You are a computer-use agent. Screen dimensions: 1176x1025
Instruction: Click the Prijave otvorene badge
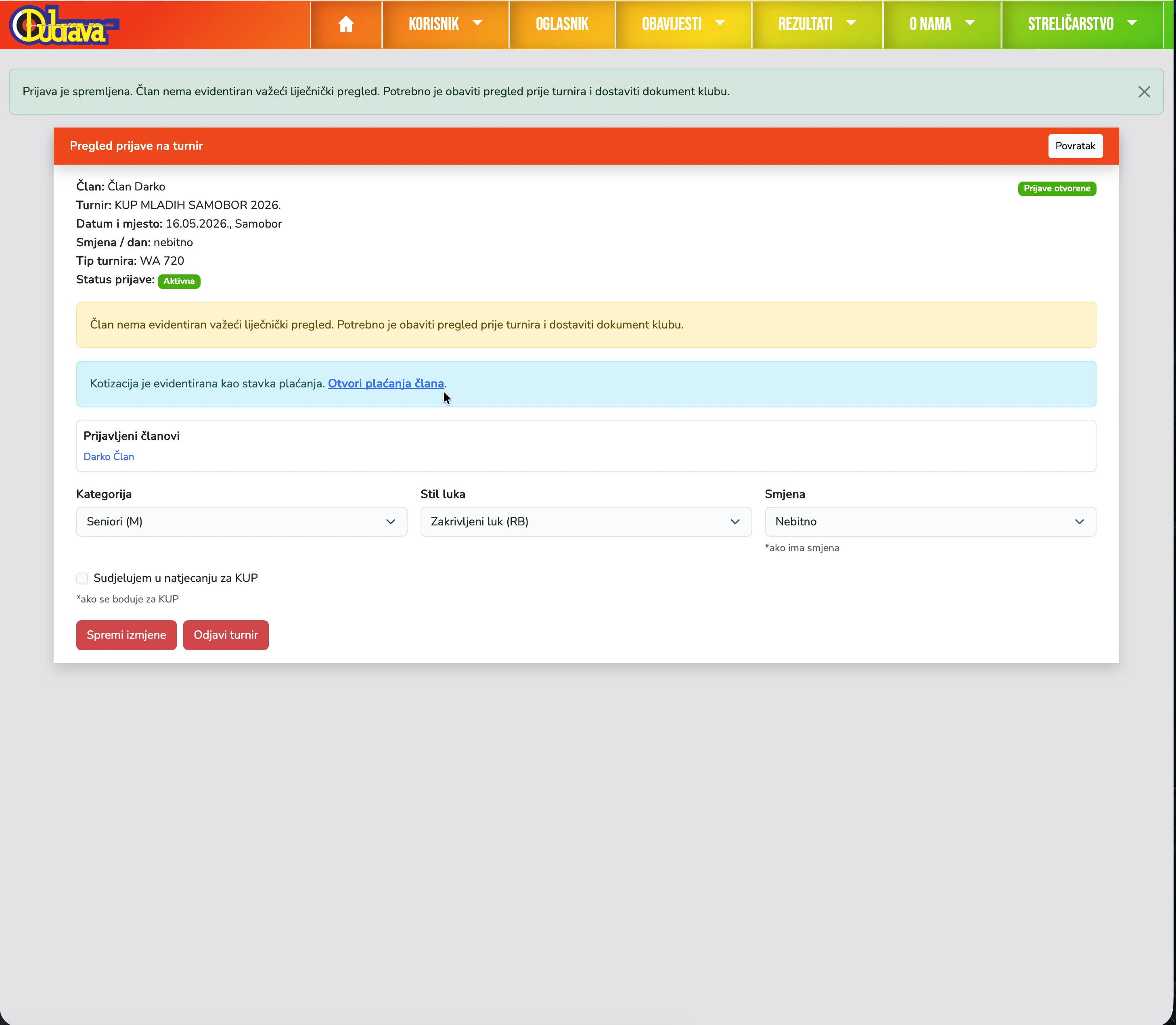tap(1057, 189)
